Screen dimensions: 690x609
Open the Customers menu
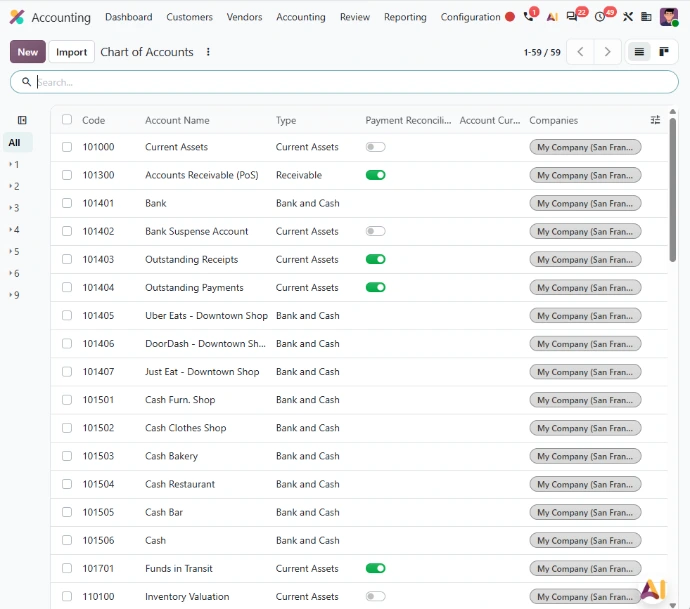[189, 17]
